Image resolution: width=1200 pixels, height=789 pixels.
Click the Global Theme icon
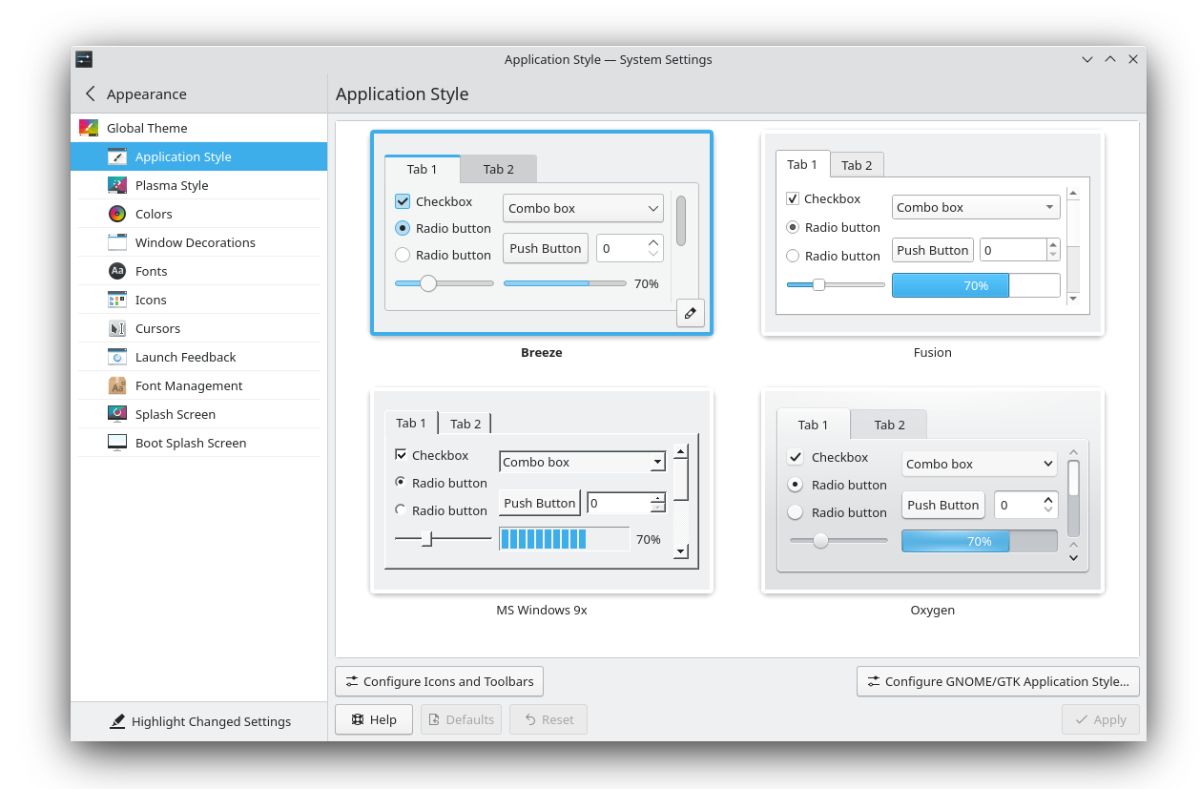click(x=89, y=128)
